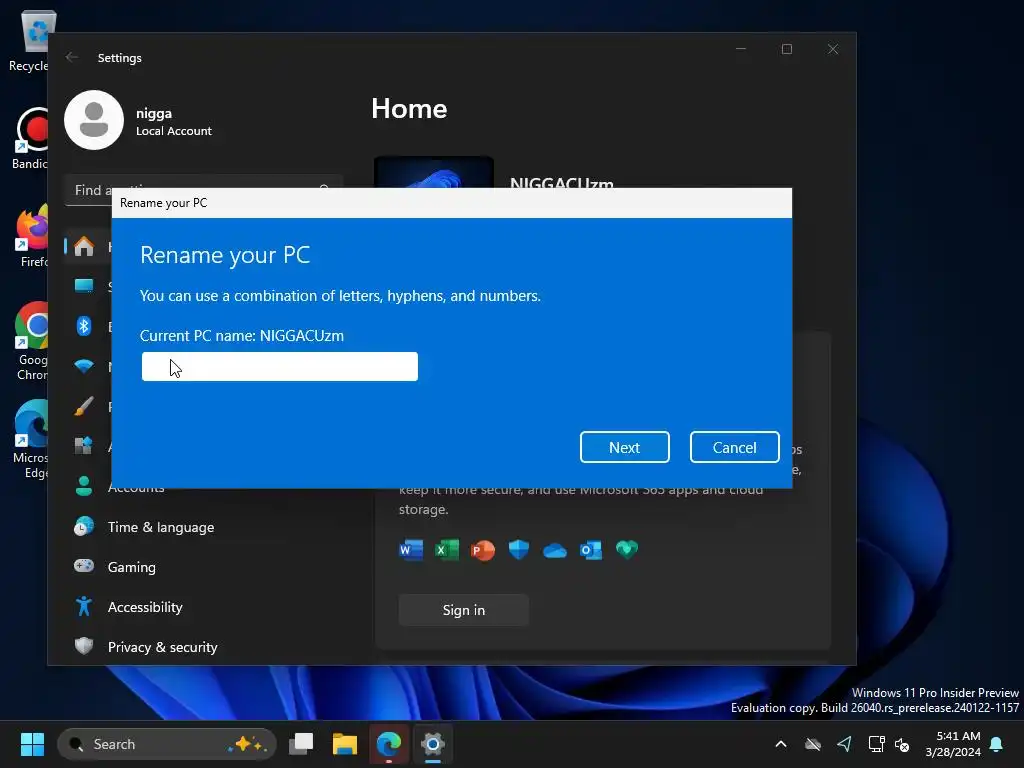Open Microsoft Edge from the taskbar

pos(389,744)
